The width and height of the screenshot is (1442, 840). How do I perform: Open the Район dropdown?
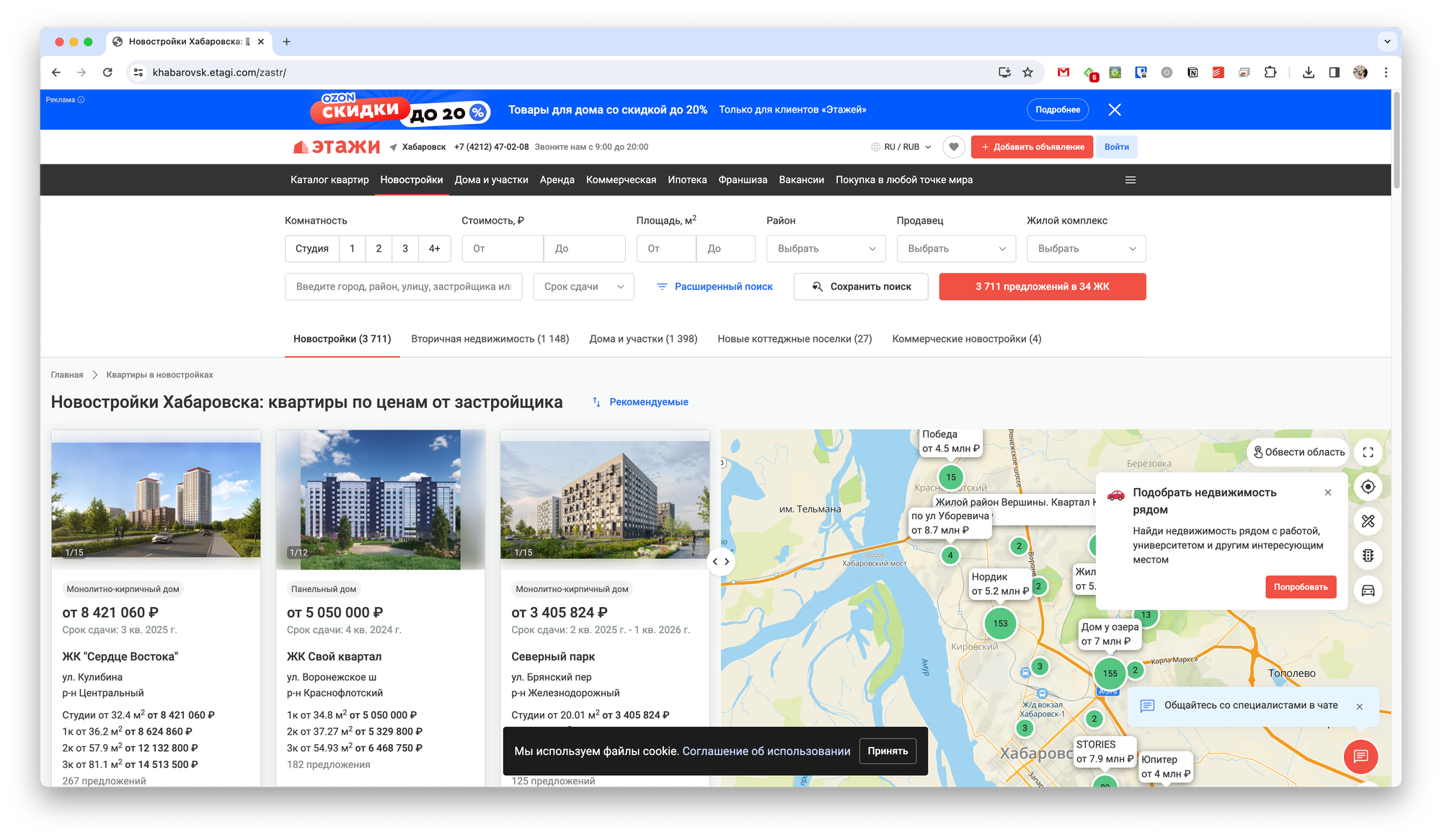(826, 249)
